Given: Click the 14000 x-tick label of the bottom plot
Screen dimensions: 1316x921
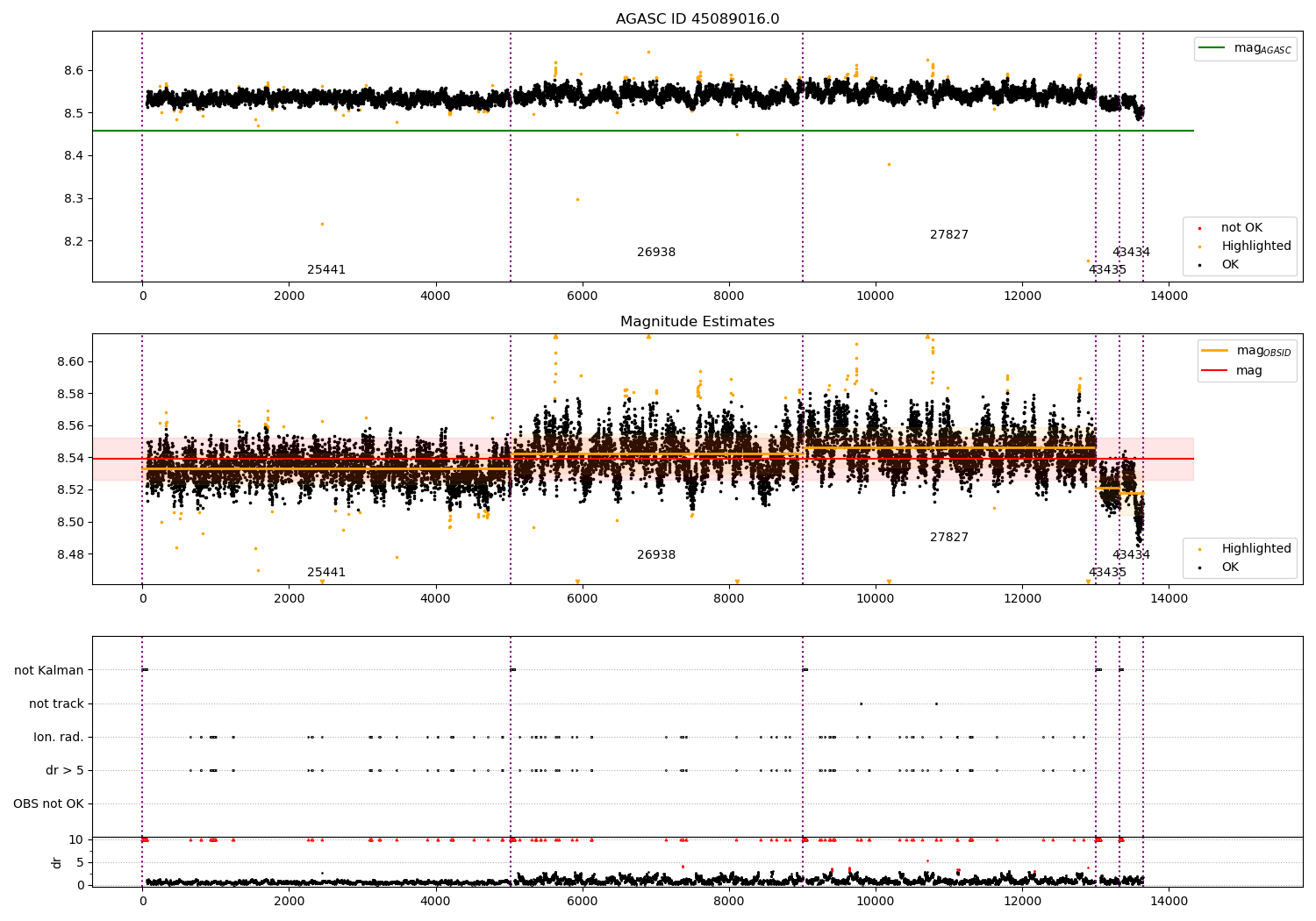Looking at the screenshot, I should pyautogui.click(x=1169, y=901).
